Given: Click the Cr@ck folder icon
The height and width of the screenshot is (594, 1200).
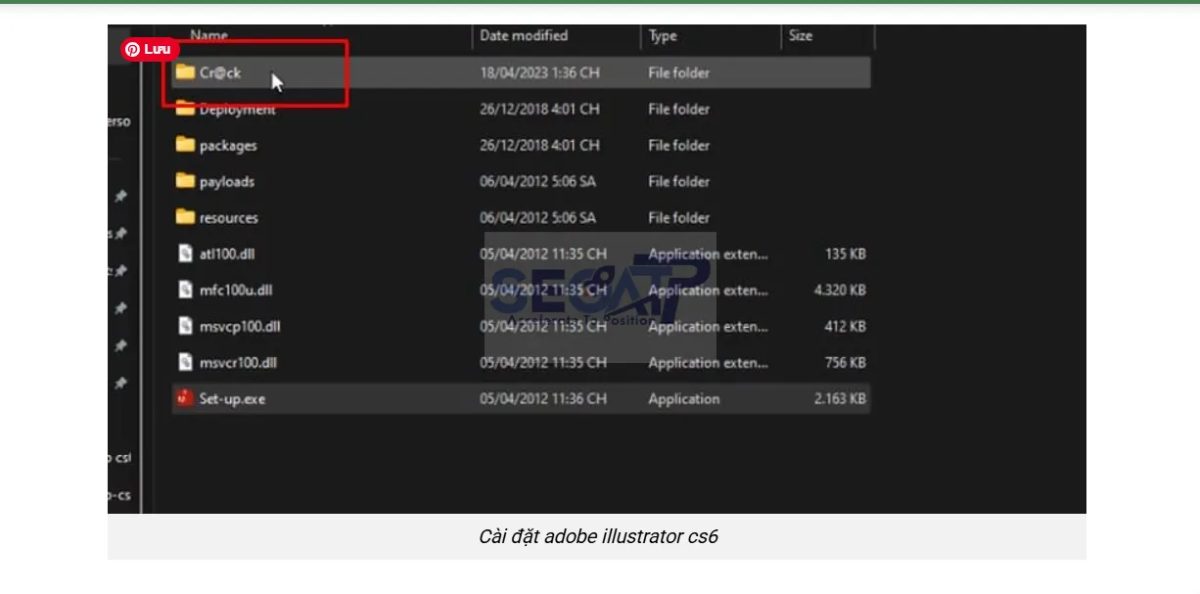Looking at the screenshot, I should [x=184, y=73].
